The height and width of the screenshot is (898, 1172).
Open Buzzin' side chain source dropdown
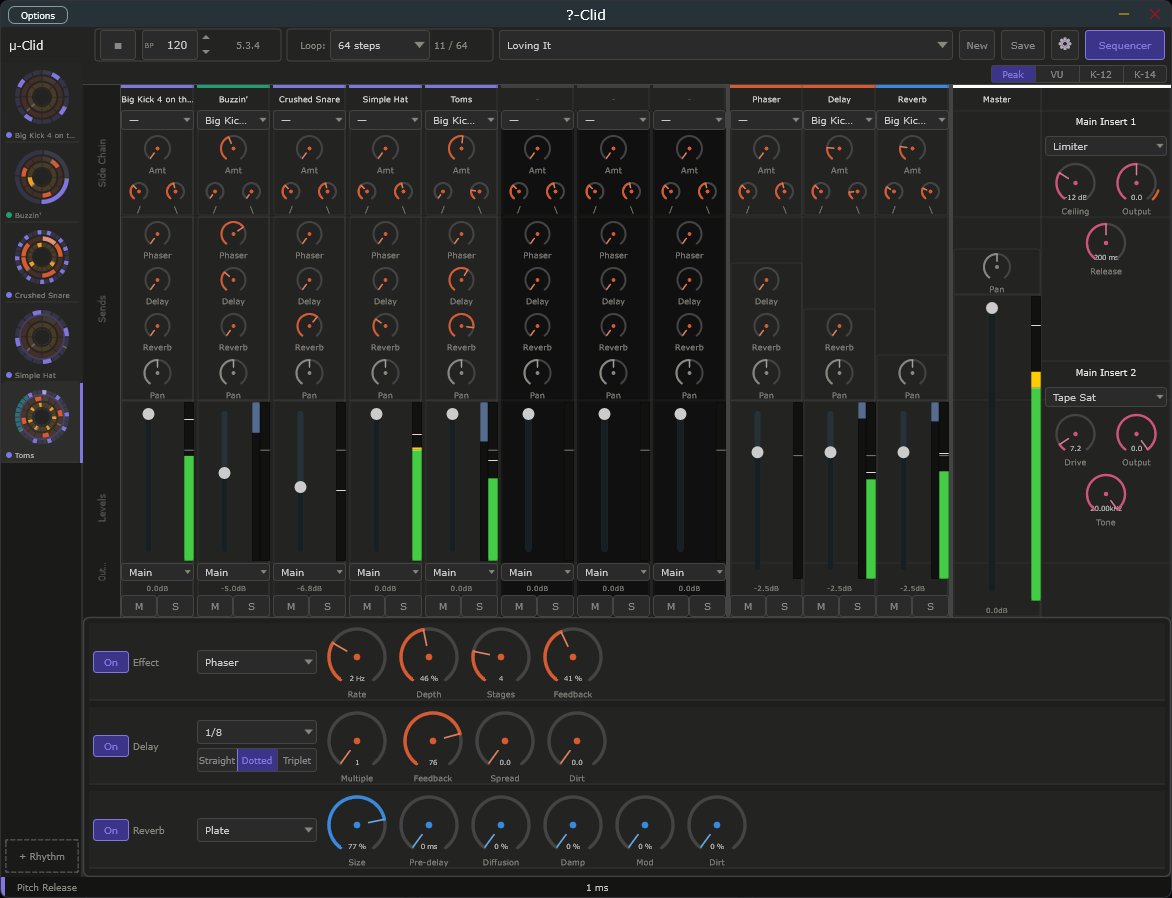point(233,120)
